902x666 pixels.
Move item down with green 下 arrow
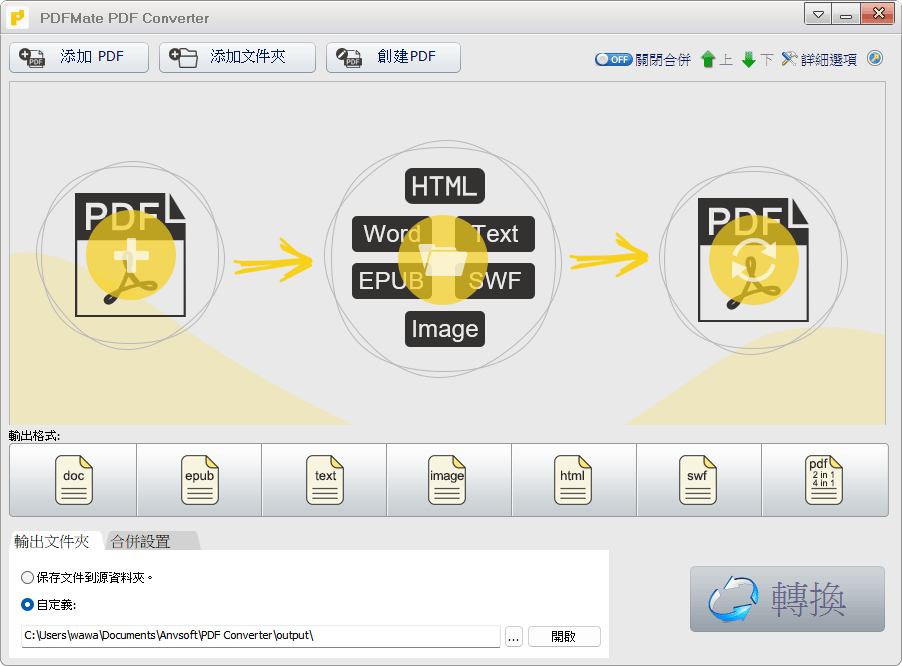point(756,59)
